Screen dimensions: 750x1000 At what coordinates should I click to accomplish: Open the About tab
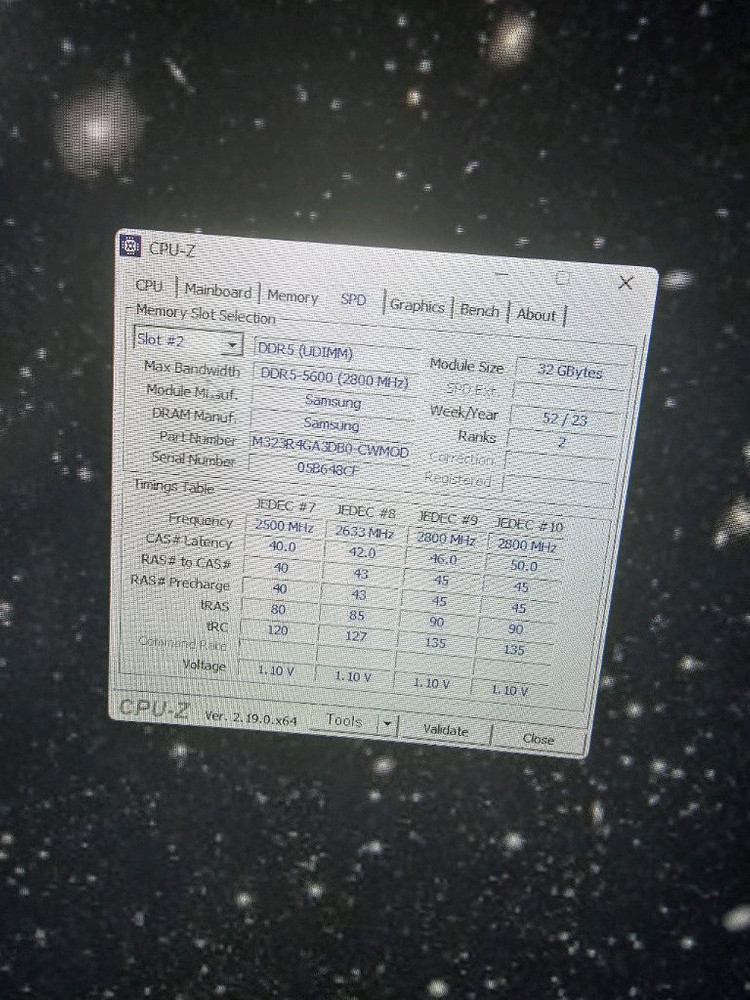pyautogui.click(x=536, y=314)
